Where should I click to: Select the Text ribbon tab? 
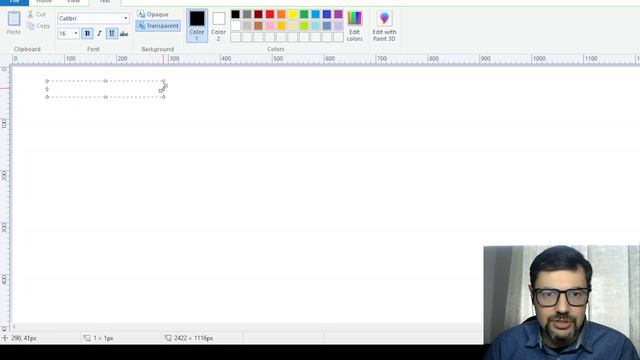(x=105, y=2)
